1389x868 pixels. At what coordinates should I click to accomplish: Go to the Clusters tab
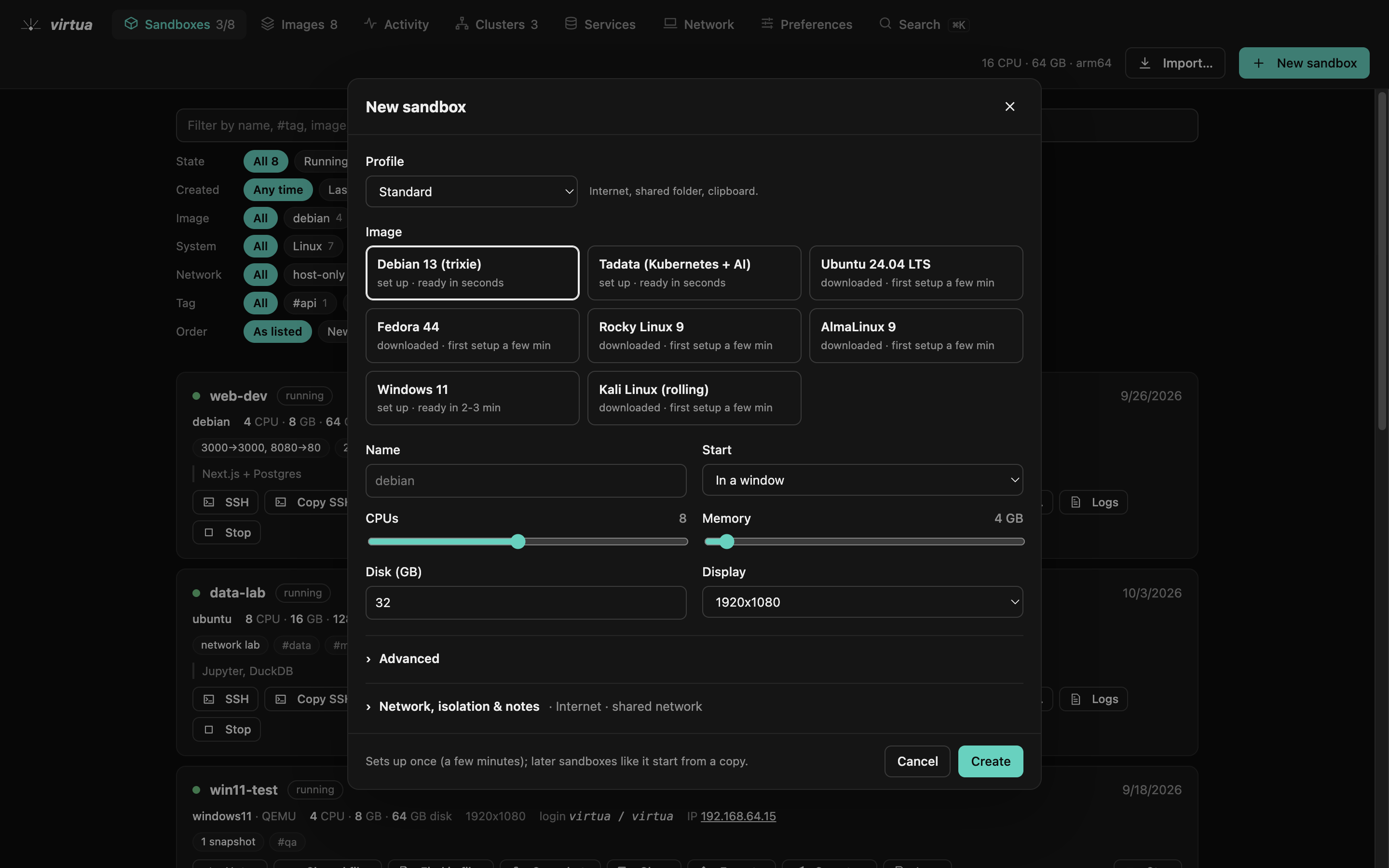coord(496,24)
